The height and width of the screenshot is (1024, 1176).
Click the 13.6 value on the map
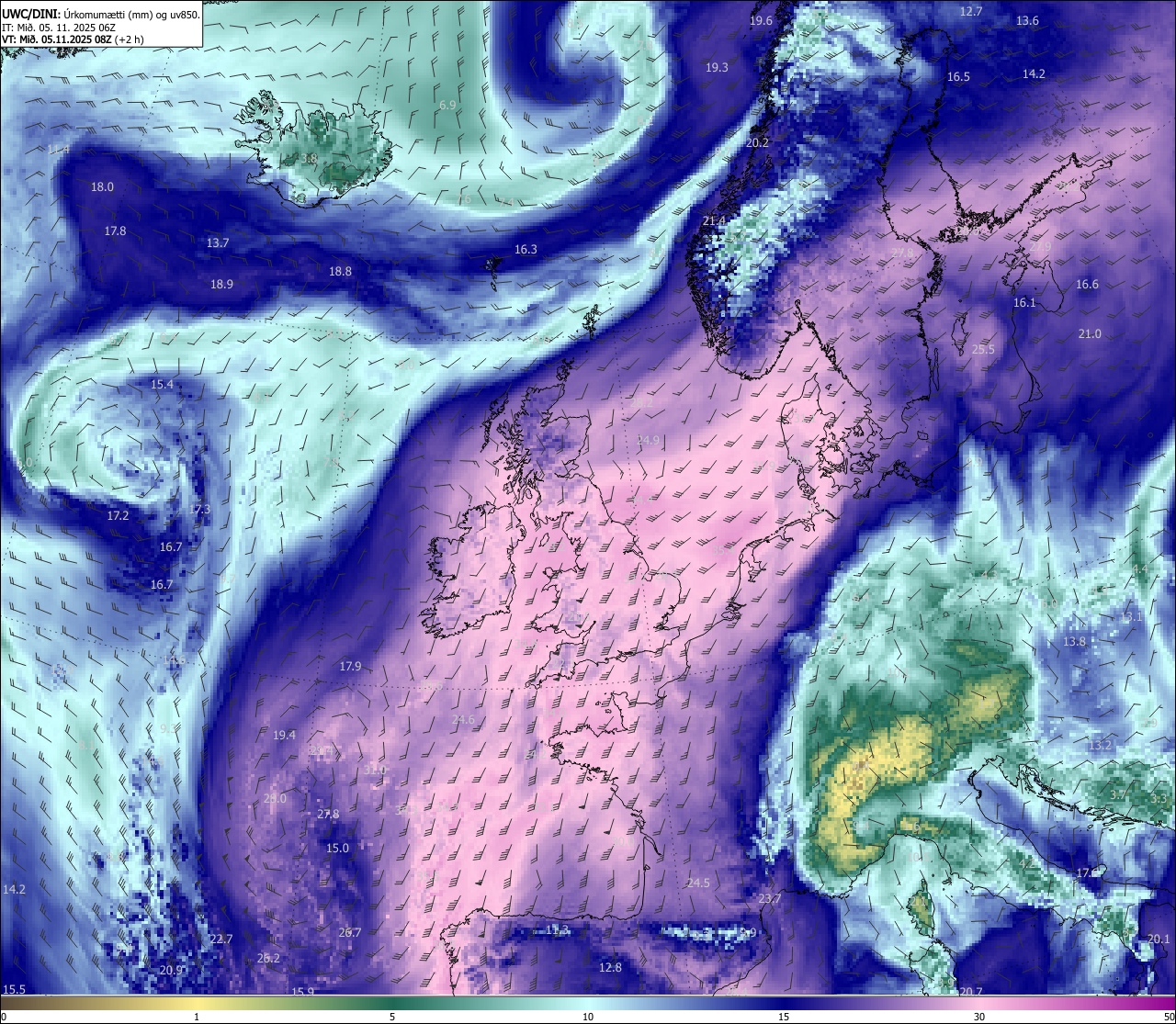1027,21
